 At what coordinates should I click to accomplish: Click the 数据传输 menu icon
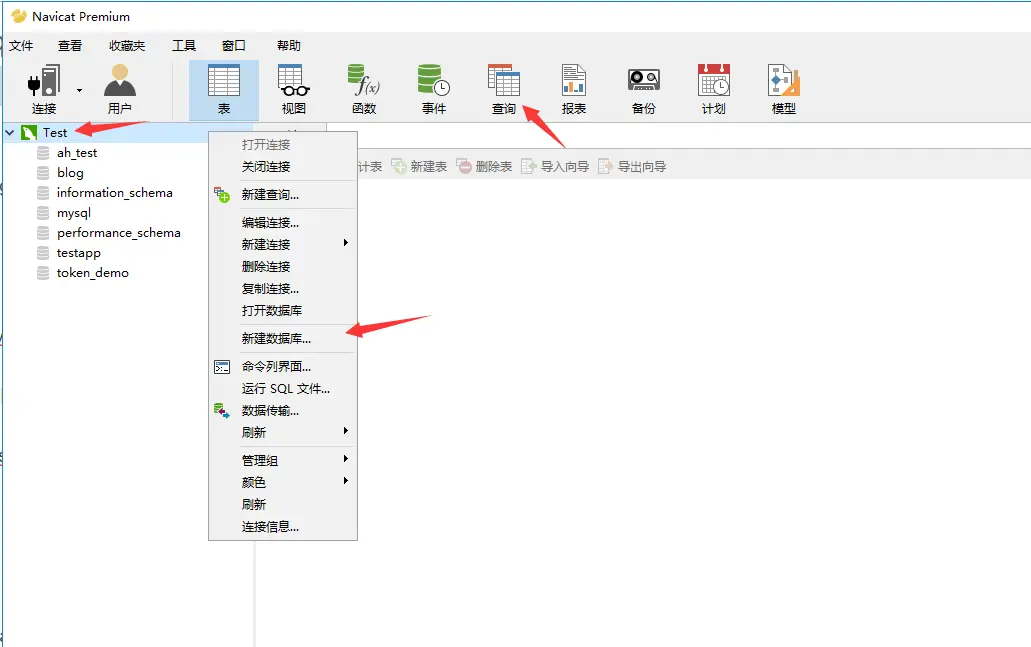coord(222,411)
